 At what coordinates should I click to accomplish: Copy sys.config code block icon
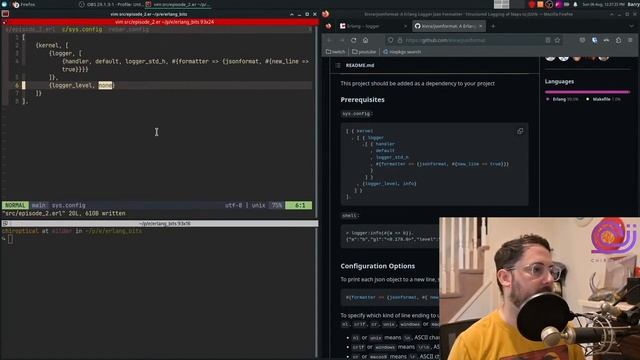click(x=520, y=131)
